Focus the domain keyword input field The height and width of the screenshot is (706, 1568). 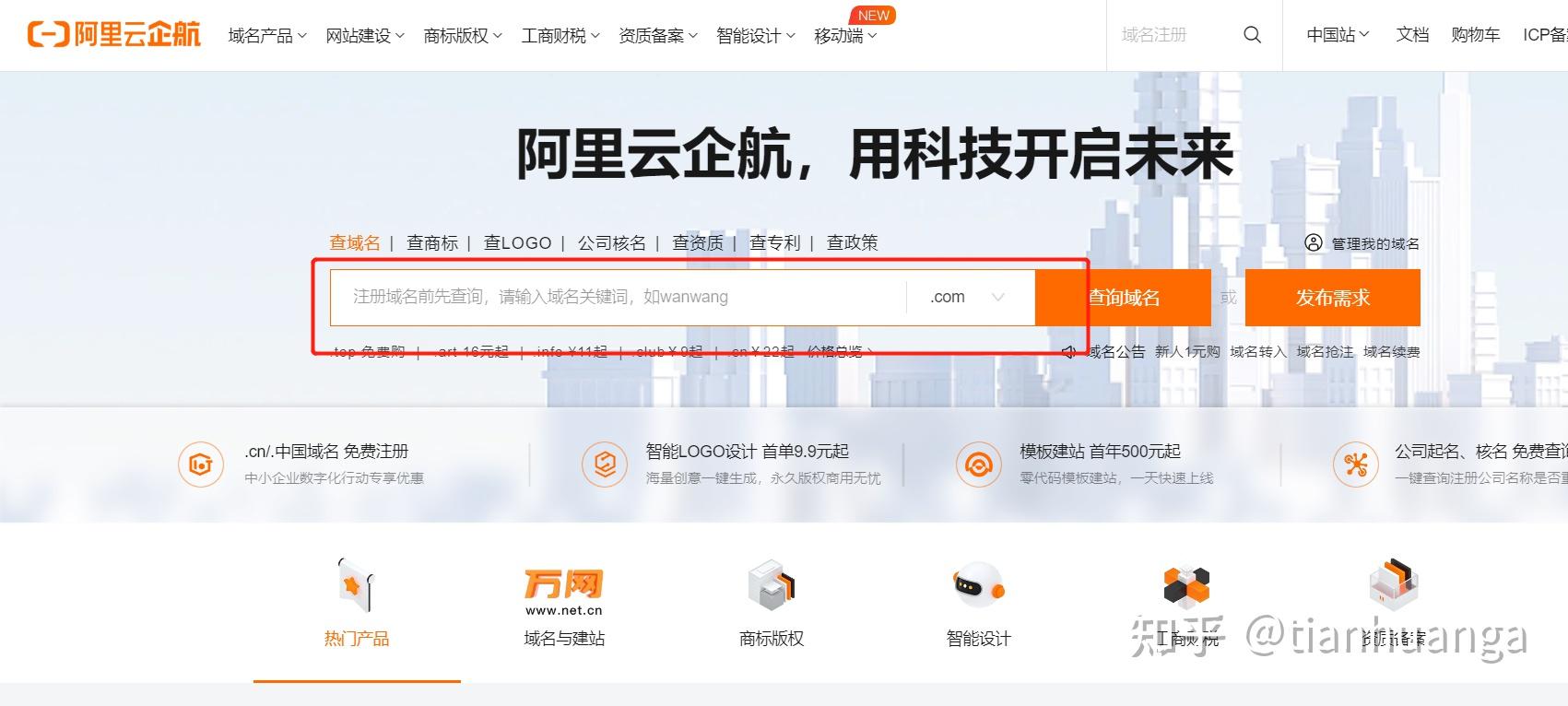pyautogui.click(x=618, y=297)
